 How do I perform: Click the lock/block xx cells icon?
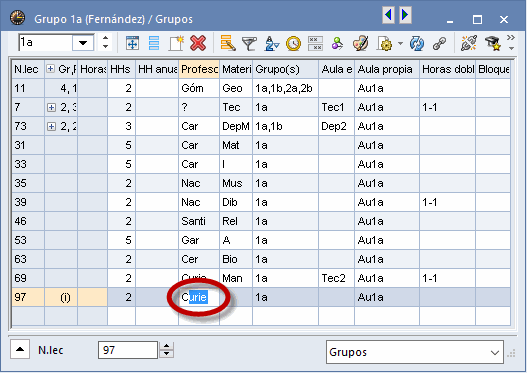pyautogui.click(x=315, y=43)
